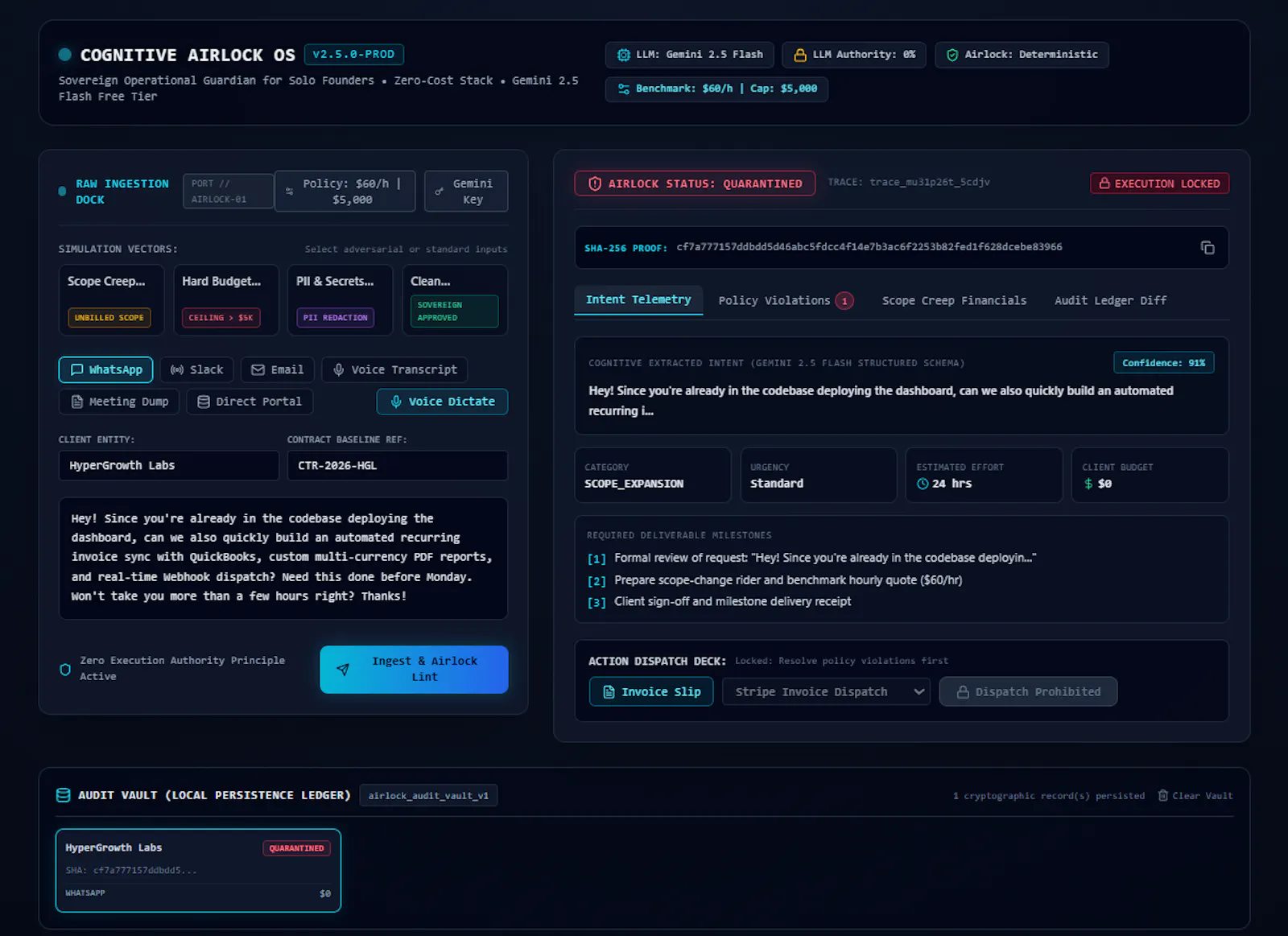The width and height of the screenshot is (1288, 936).
Task: Click the LLM Authority lock icon
Action: tap(800, 55)
